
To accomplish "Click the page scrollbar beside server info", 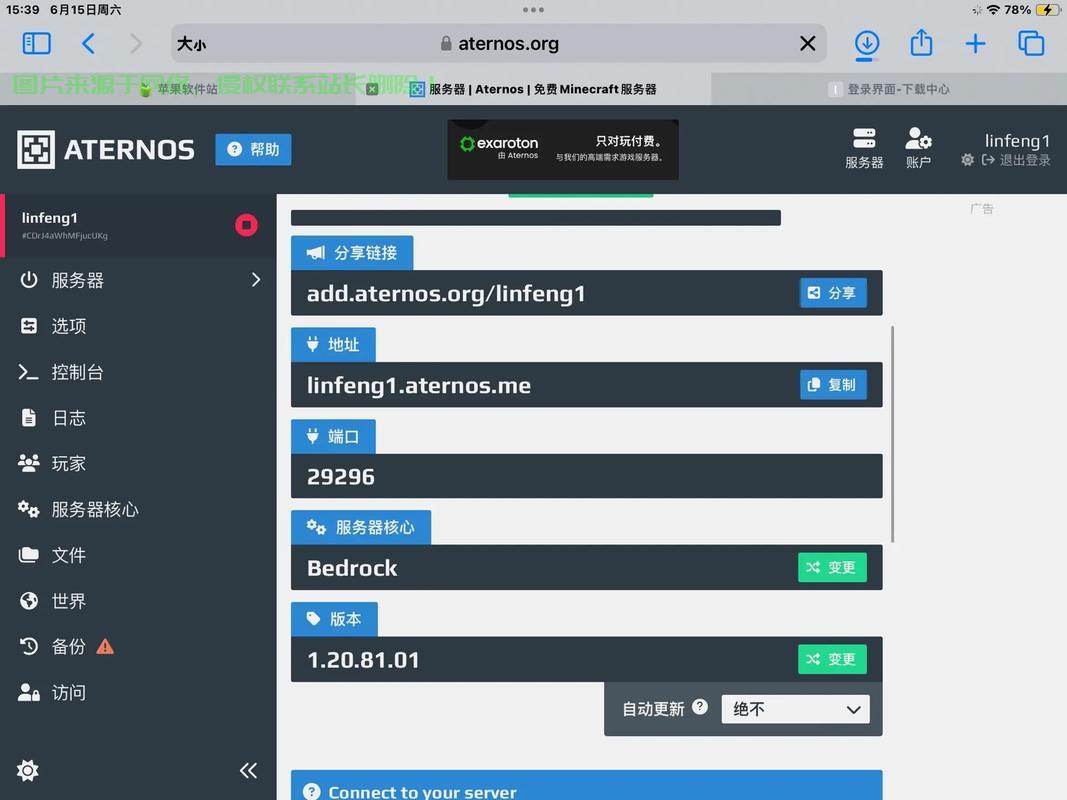I will (892, 434).
